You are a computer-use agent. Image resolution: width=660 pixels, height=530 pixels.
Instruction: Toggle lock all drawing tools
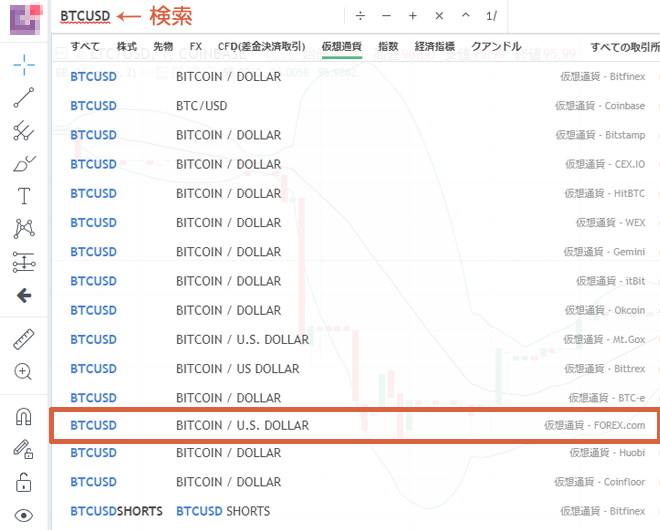click(x=24, y=482)
